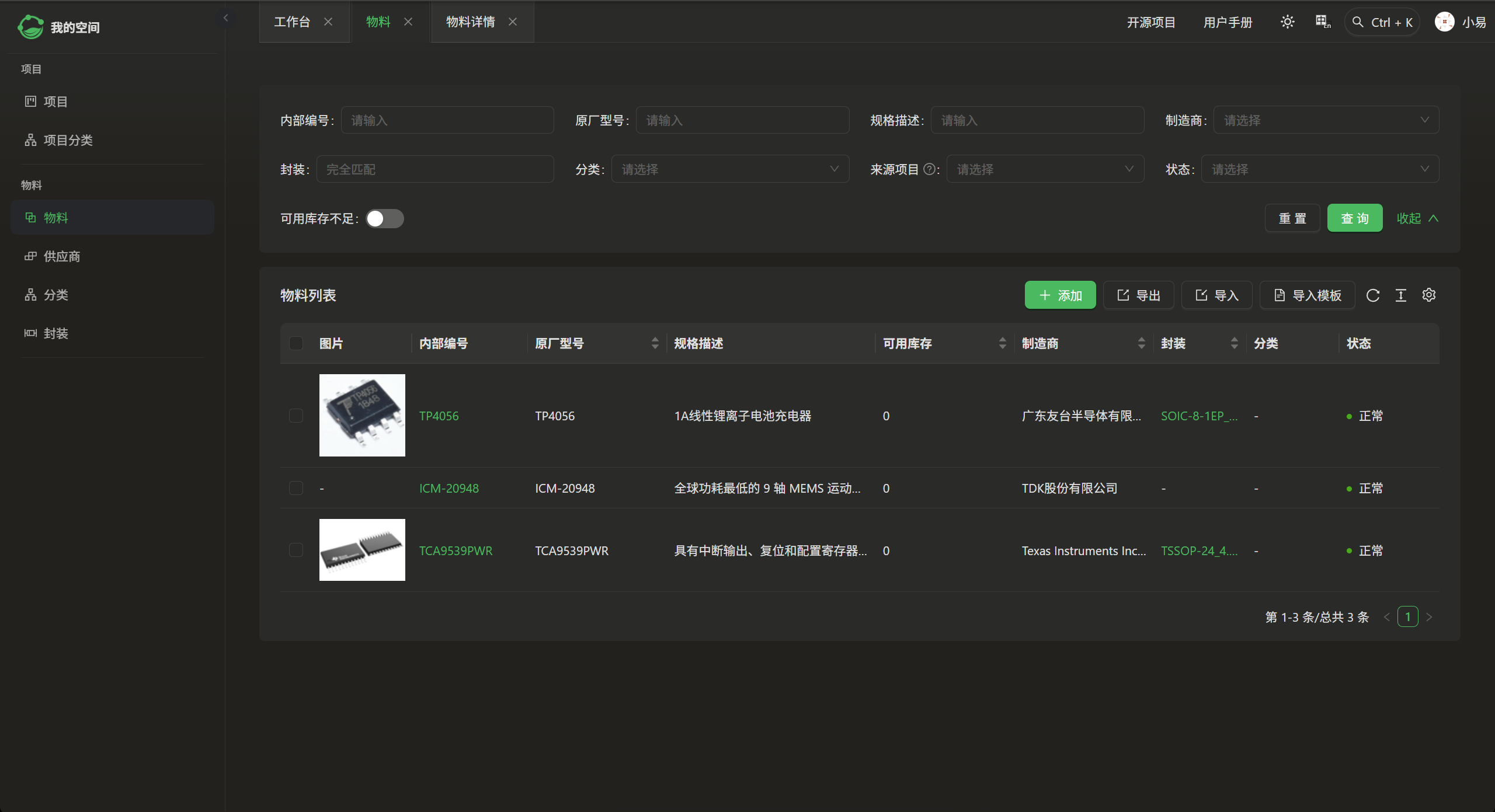Click the 来源项目 help question icon
This screenshot has width=1495, height=812.
929,169
